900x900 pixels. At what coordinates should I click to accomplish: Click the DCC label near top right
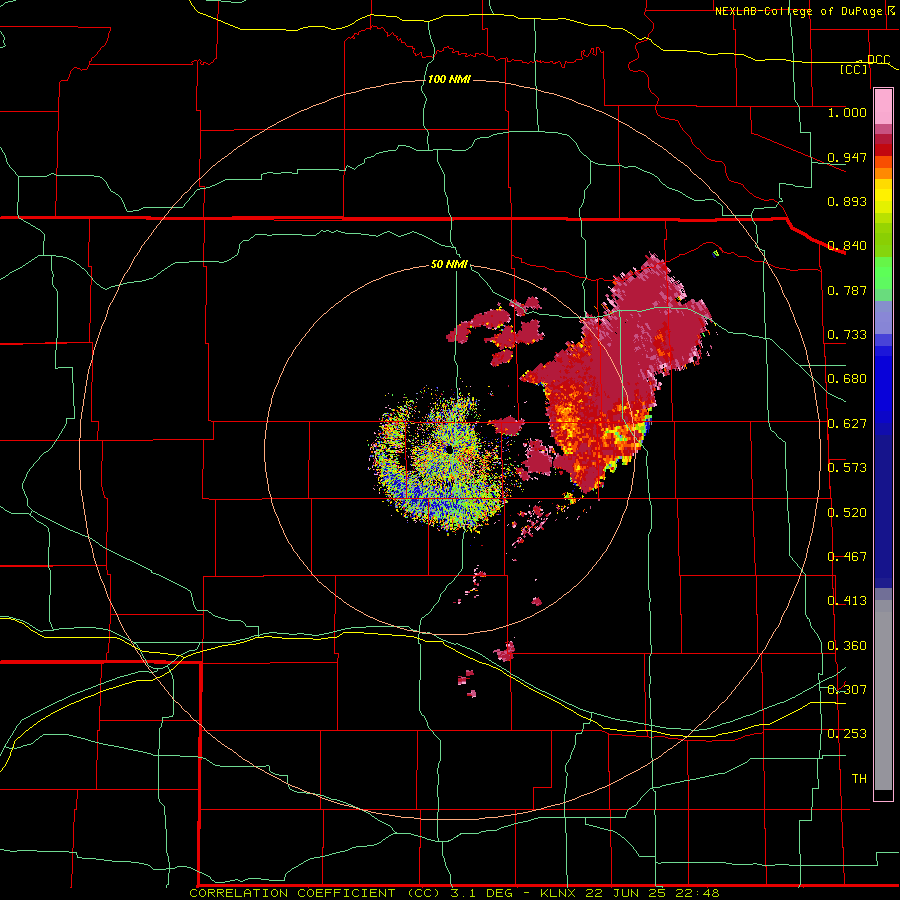(x=878, y=60)
